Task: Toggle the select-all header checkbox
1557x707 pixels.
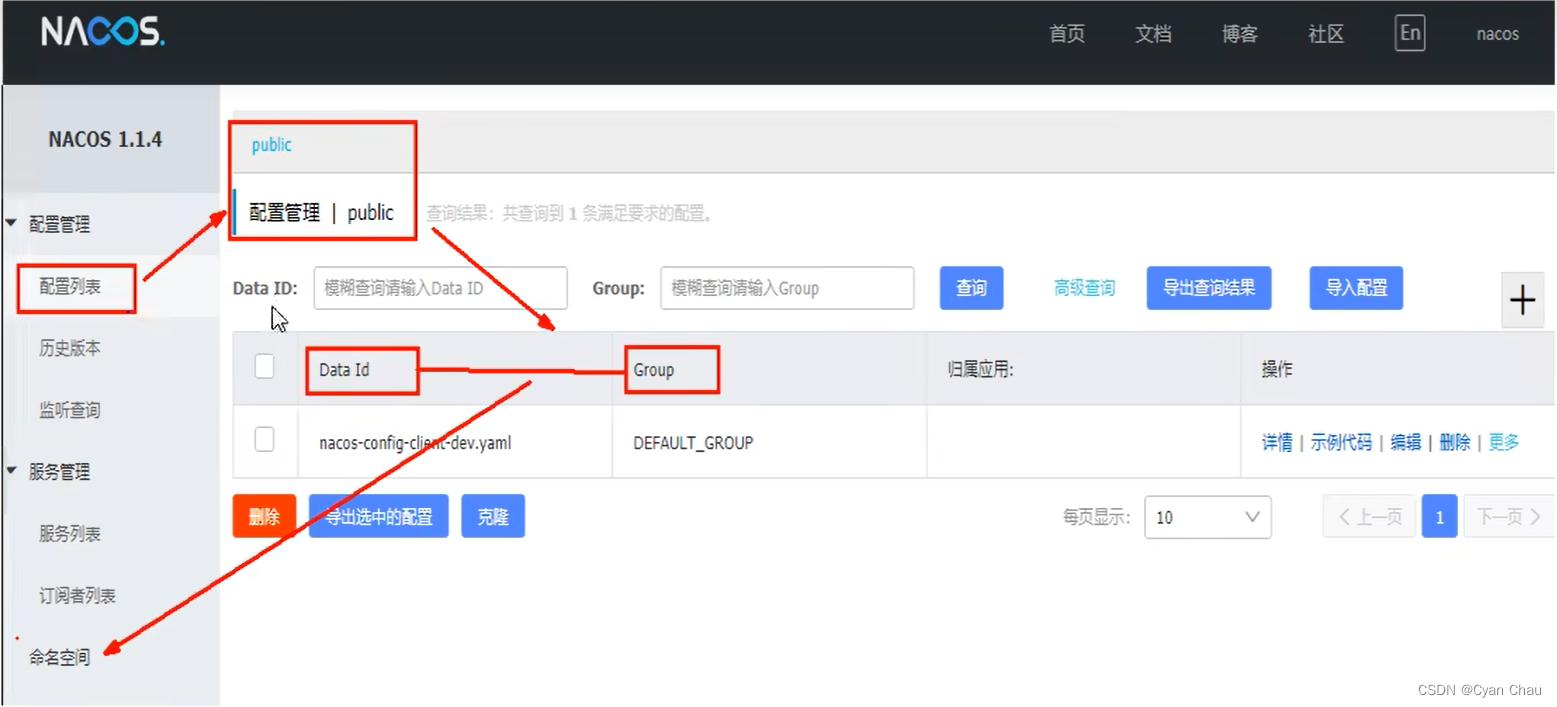Action: [x=264, y=367]
